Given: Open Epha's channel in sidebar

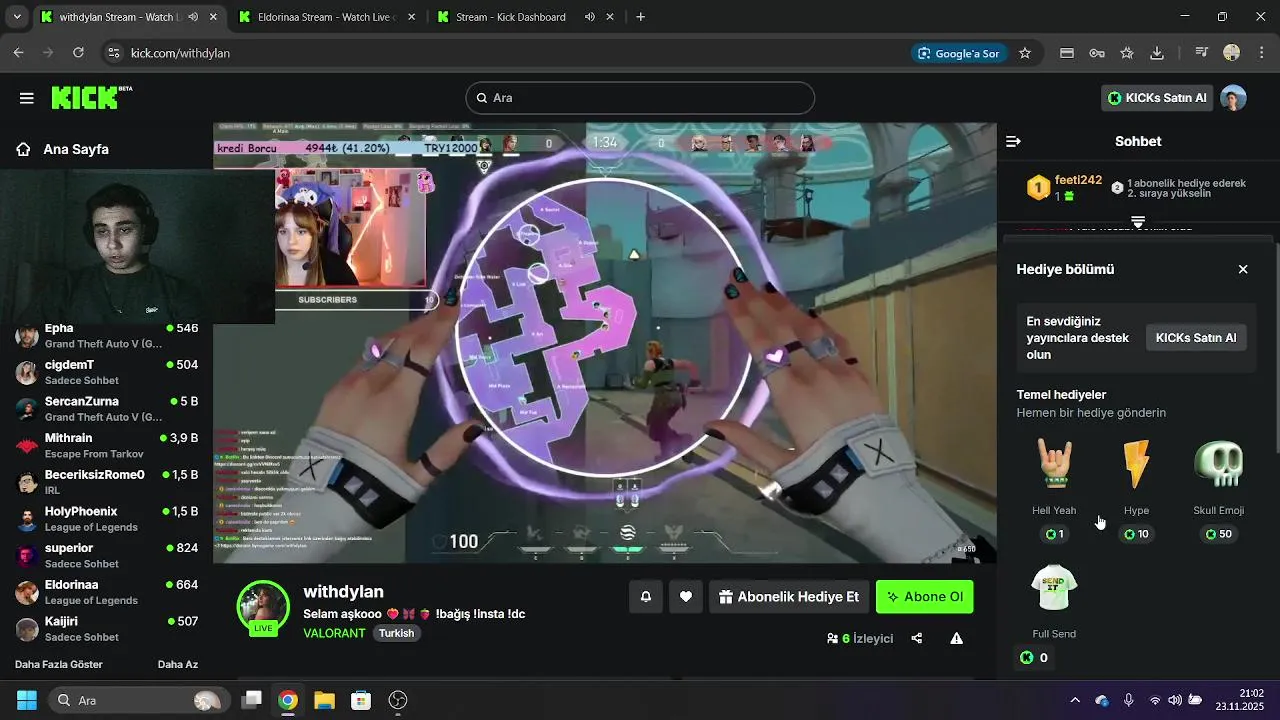Looking at the screenshot, I should coord(106,335).
